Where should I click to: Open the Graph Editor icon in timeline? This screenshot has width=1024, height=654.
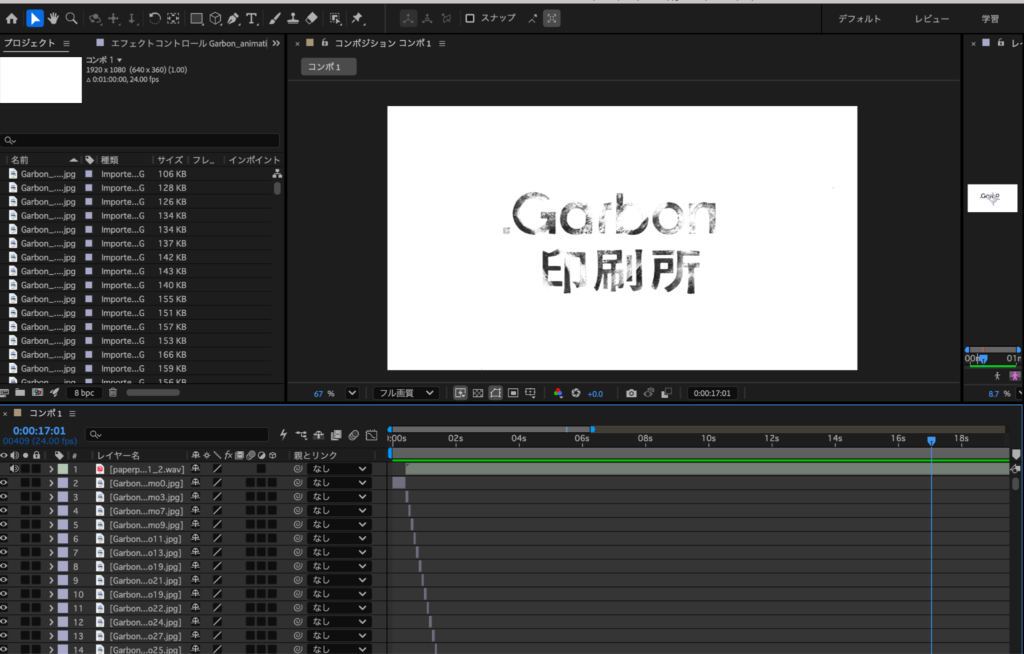pyautogui.click(x=371, y=434)
